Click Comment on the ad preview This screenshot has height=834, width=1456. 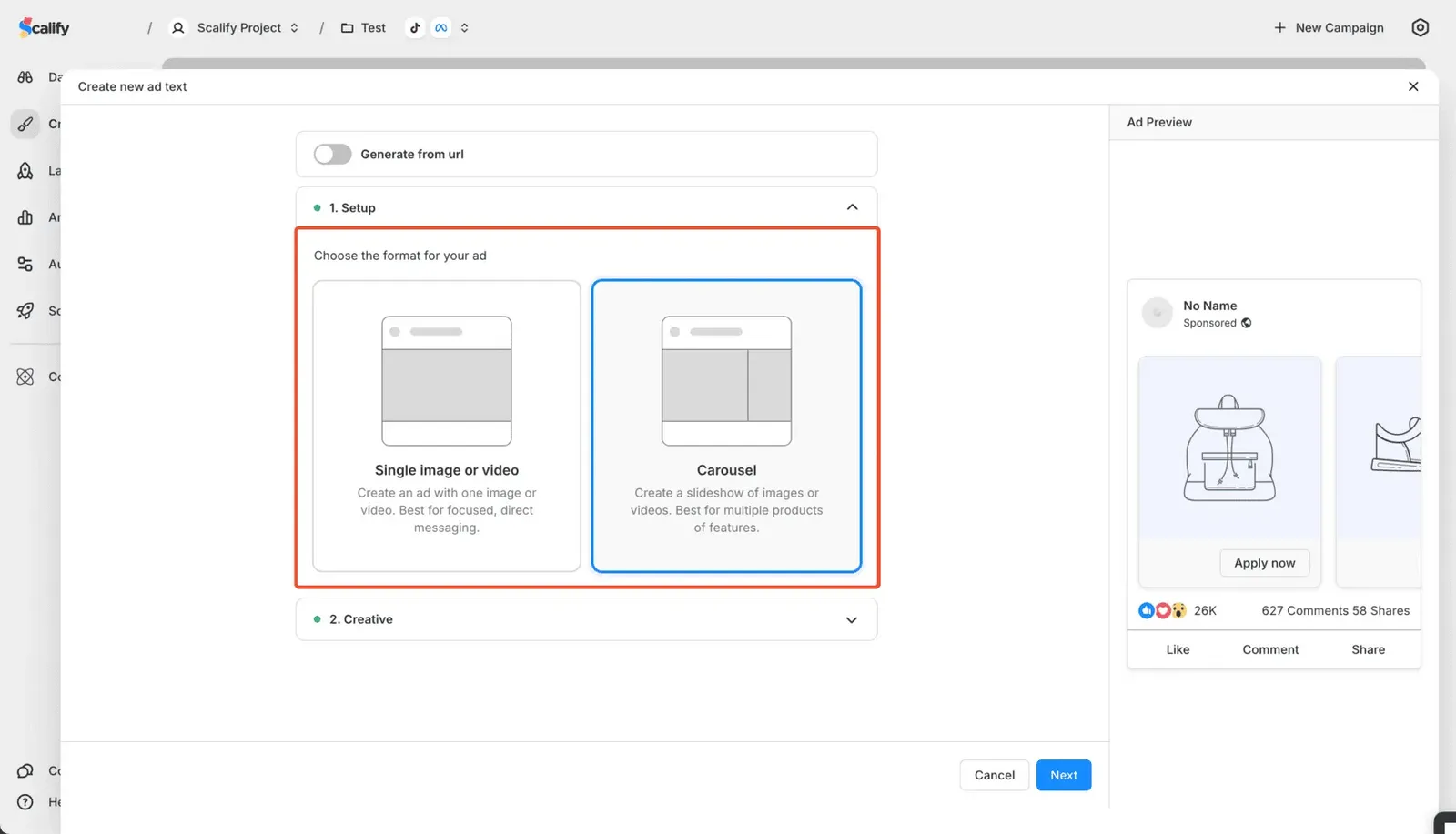pyautogui.click(x=1270, y=648)
